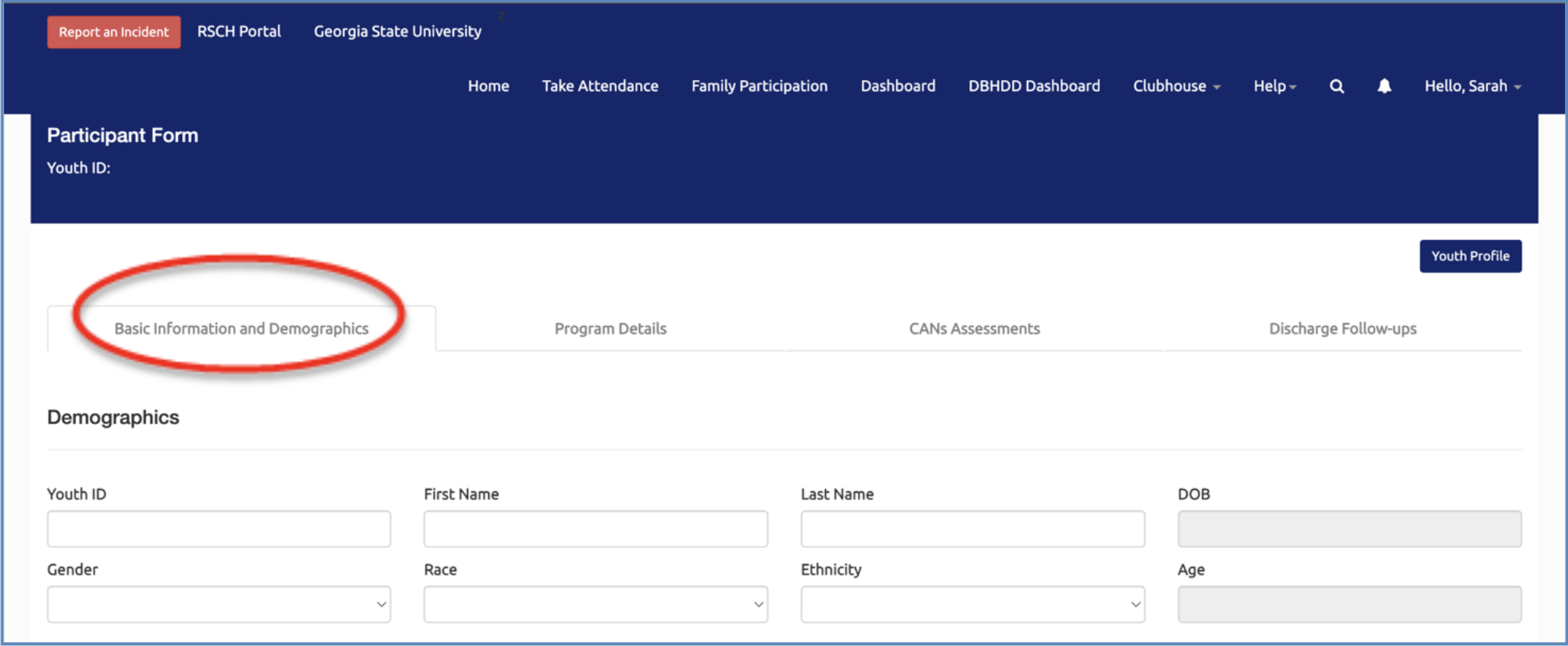Click into the Youth ID text field
Viewport: 1568px width, 646px height.
219,529
